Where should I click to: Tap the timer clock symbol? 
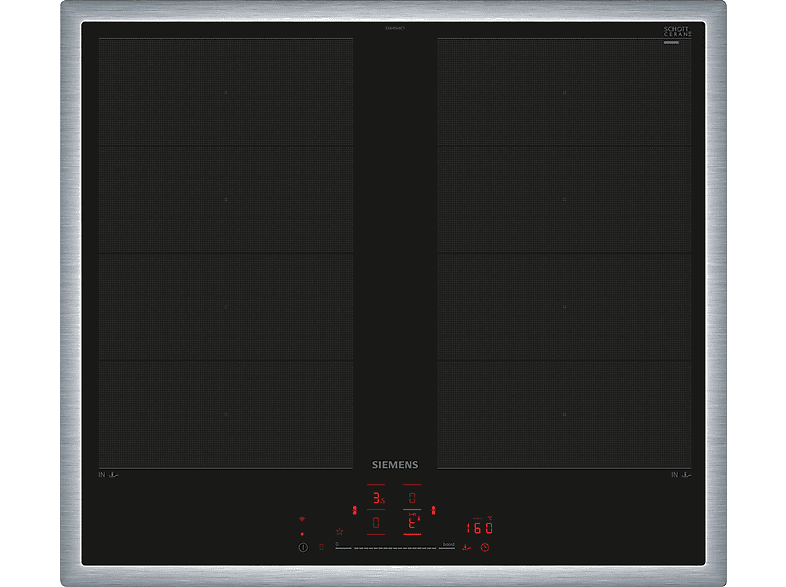(485, 547)
